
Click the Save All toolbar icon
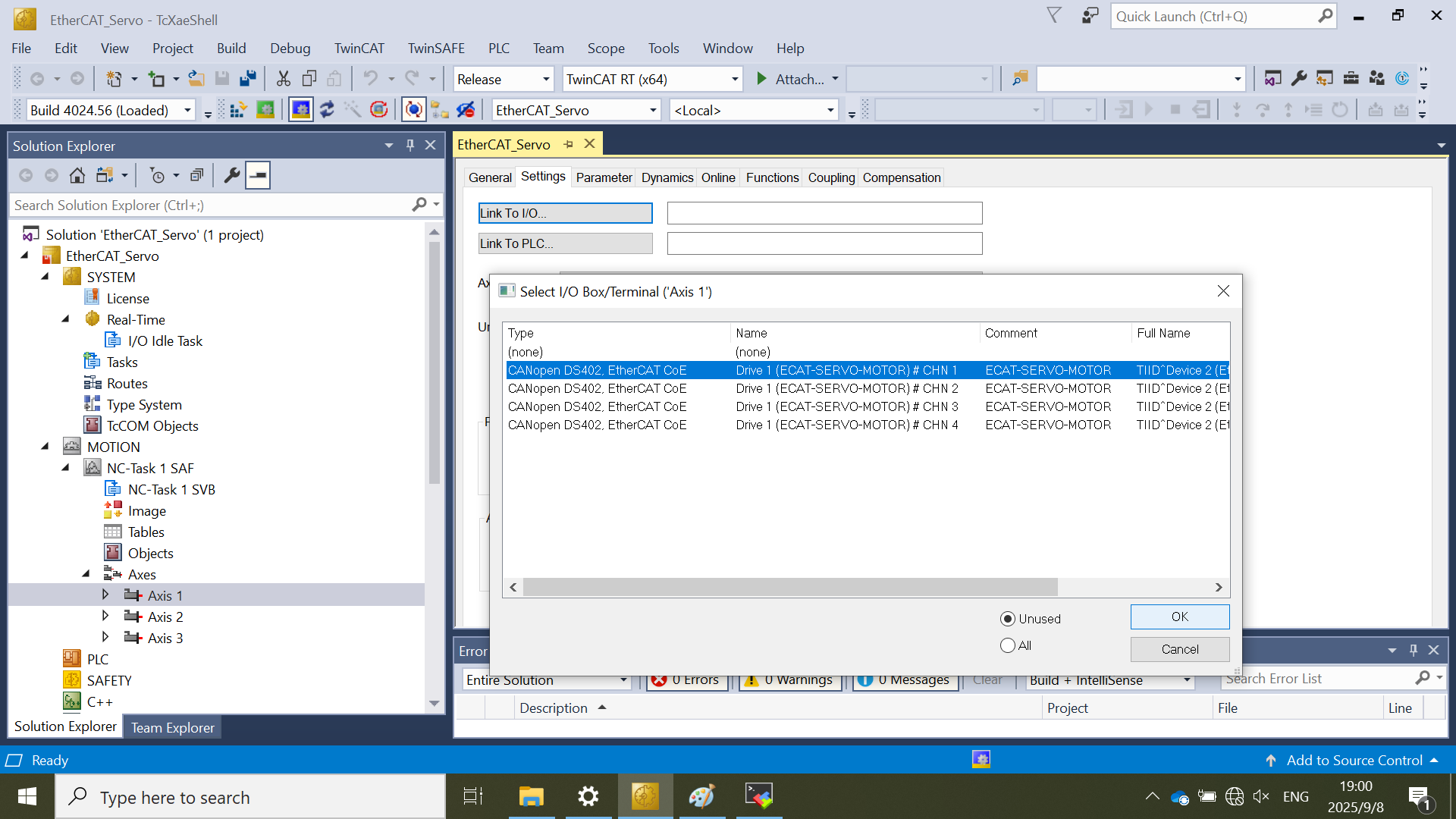coord(247,79)
